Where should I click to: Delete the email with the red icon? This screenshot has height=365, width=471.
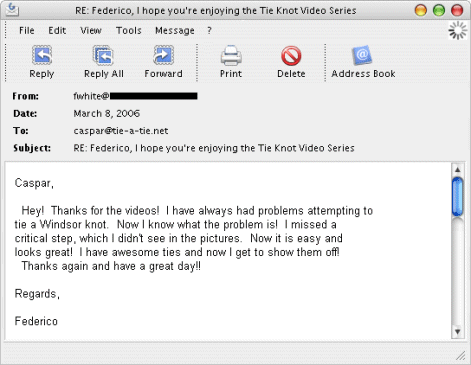[x=291, y=55]
